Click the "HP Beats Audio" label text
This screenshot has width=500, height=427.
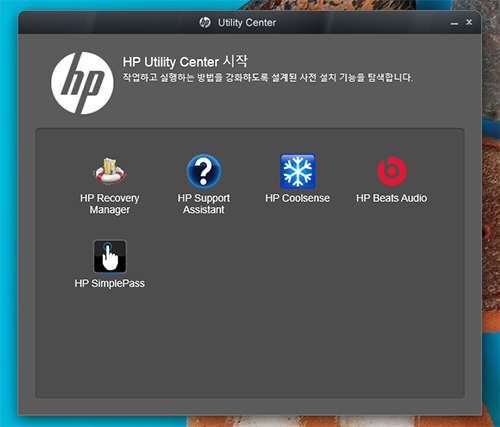(x=392, y=198)
